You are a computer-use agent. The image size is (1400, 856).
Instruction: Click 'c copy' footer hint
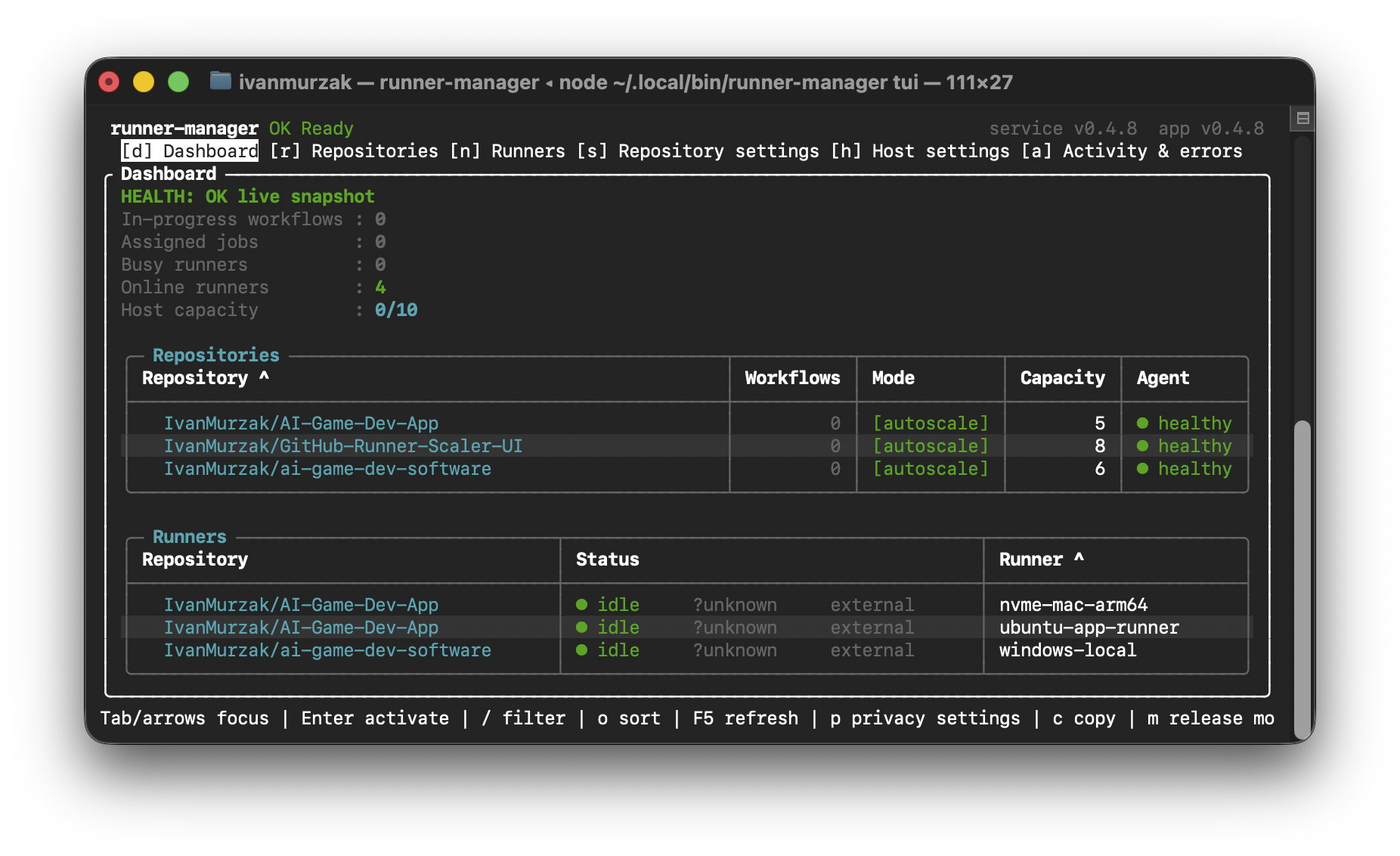point(1084,718)
